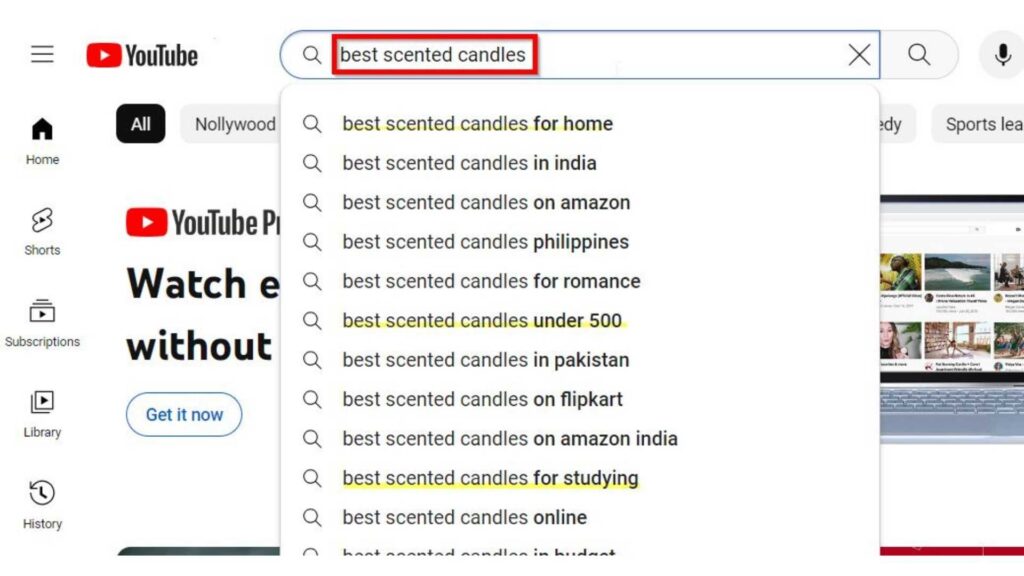Image resolution: width=1024 pixels, height=576 pixels.
Task: Open the hamburger guide menu
Action: [x=42, y=55]
